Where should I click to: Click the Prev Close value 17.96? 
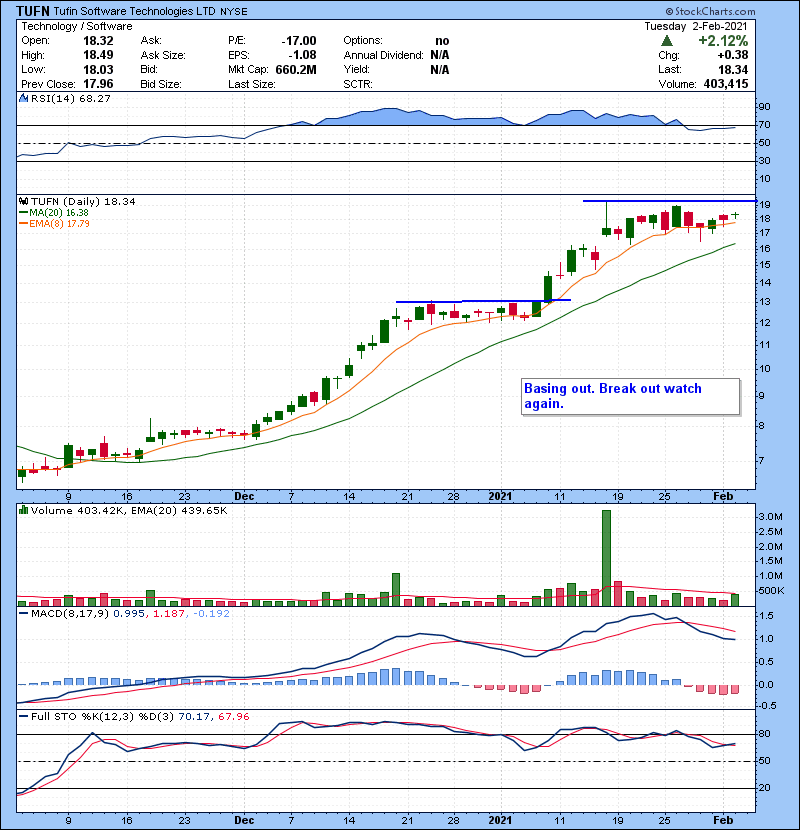[x=98, y=84]
